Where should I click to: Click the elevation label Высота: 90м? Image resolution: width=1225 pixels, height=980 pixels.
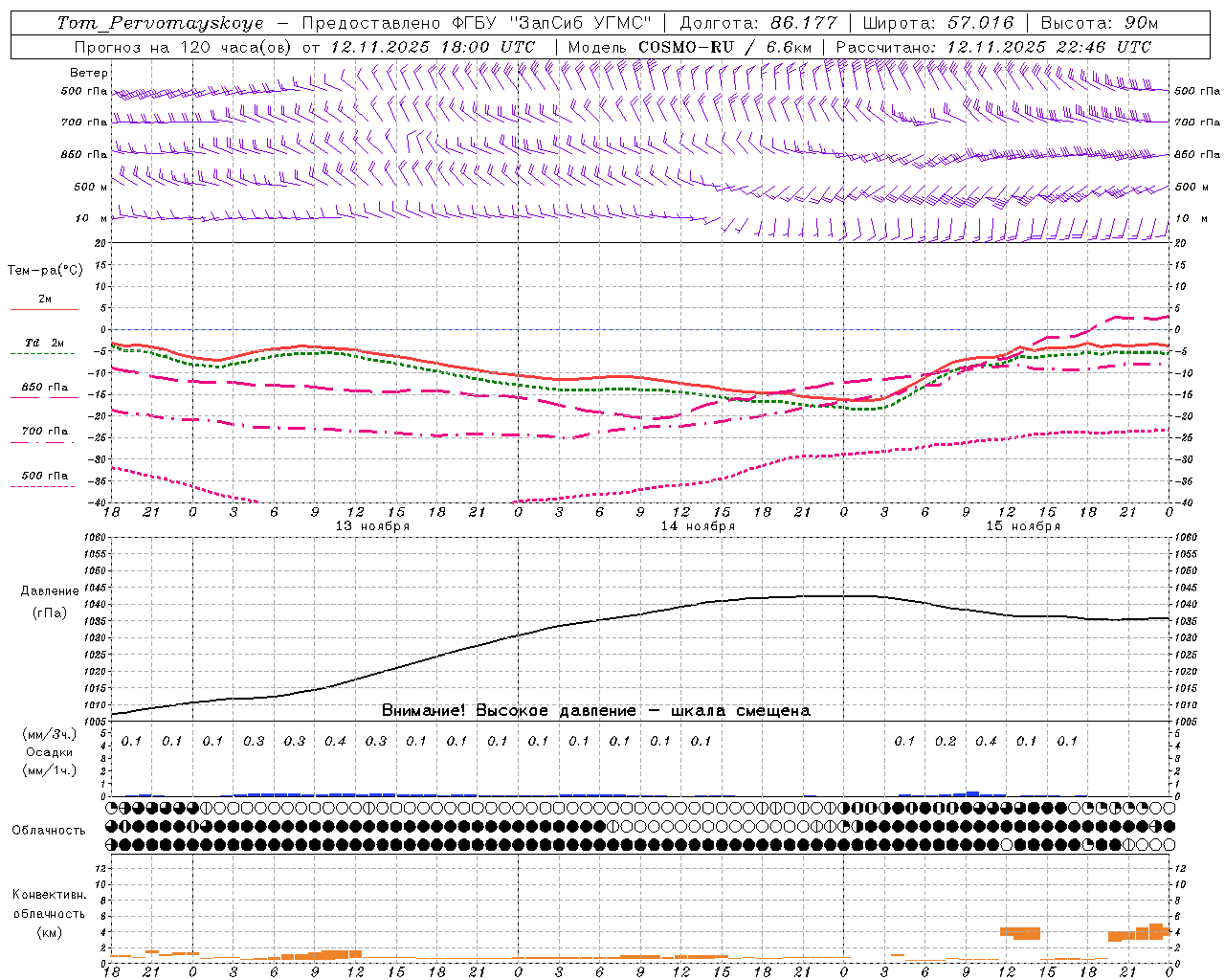1098,23
